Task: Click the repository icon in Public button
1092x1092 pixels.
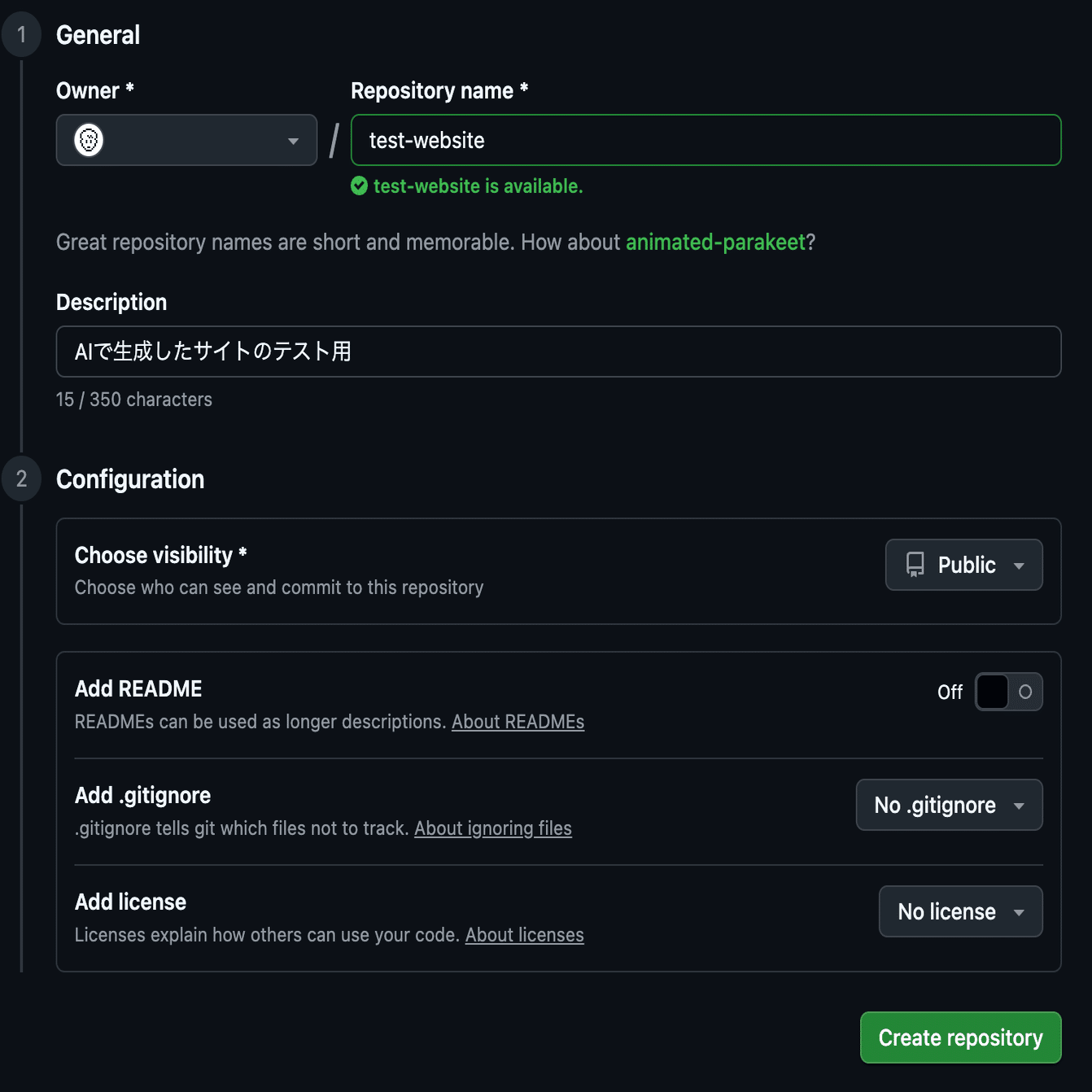Action: (915, 565)
